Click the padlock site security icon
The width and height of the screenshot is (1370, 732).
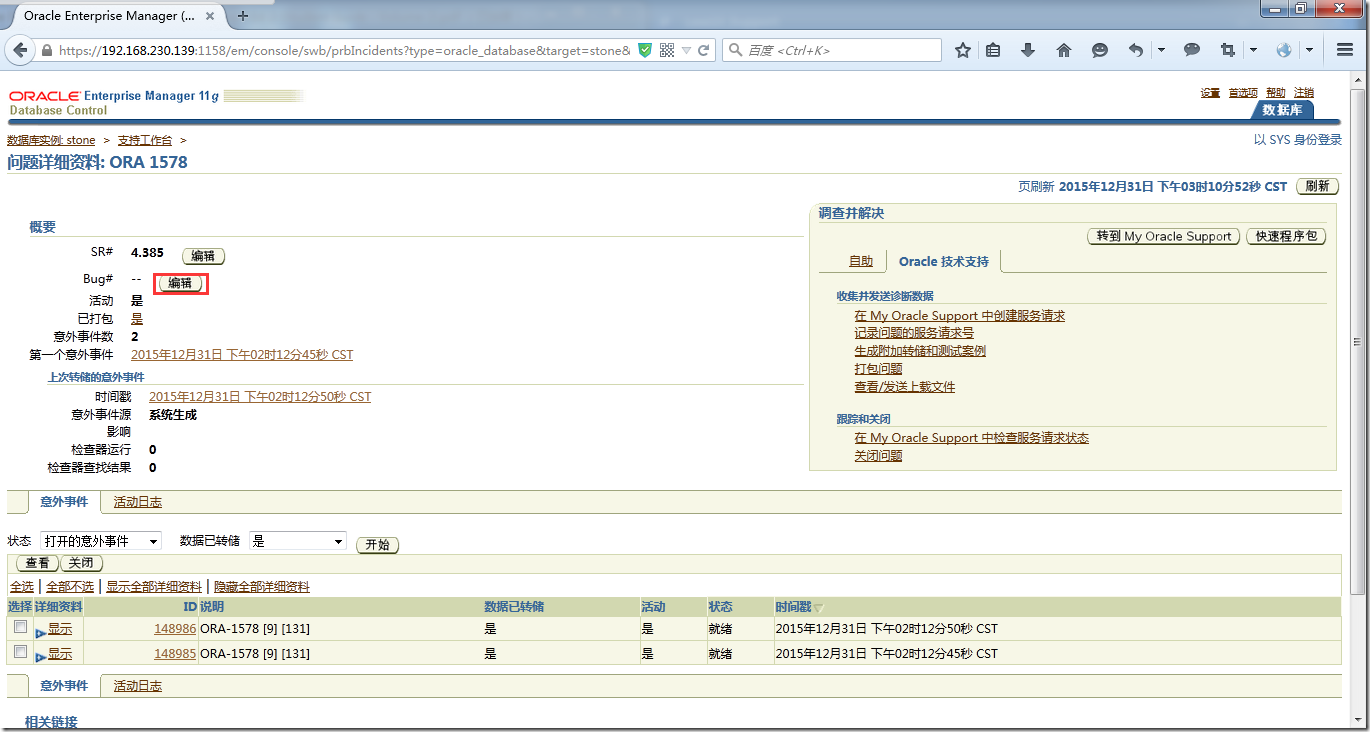47,50
